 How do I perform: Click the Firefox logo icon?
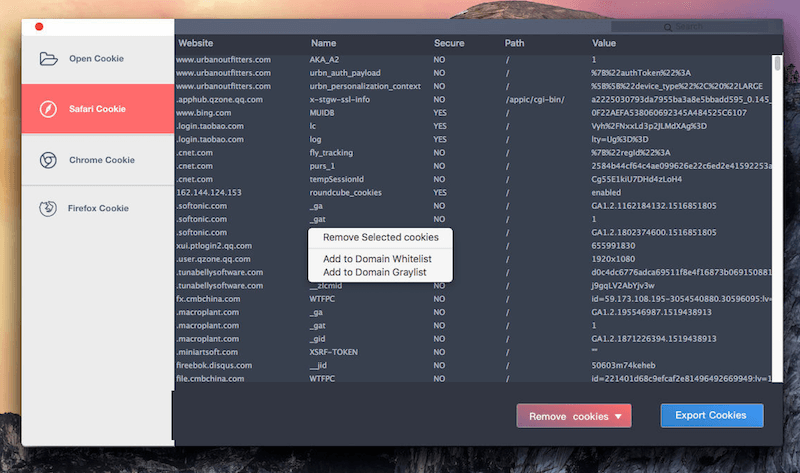point(48,208)
